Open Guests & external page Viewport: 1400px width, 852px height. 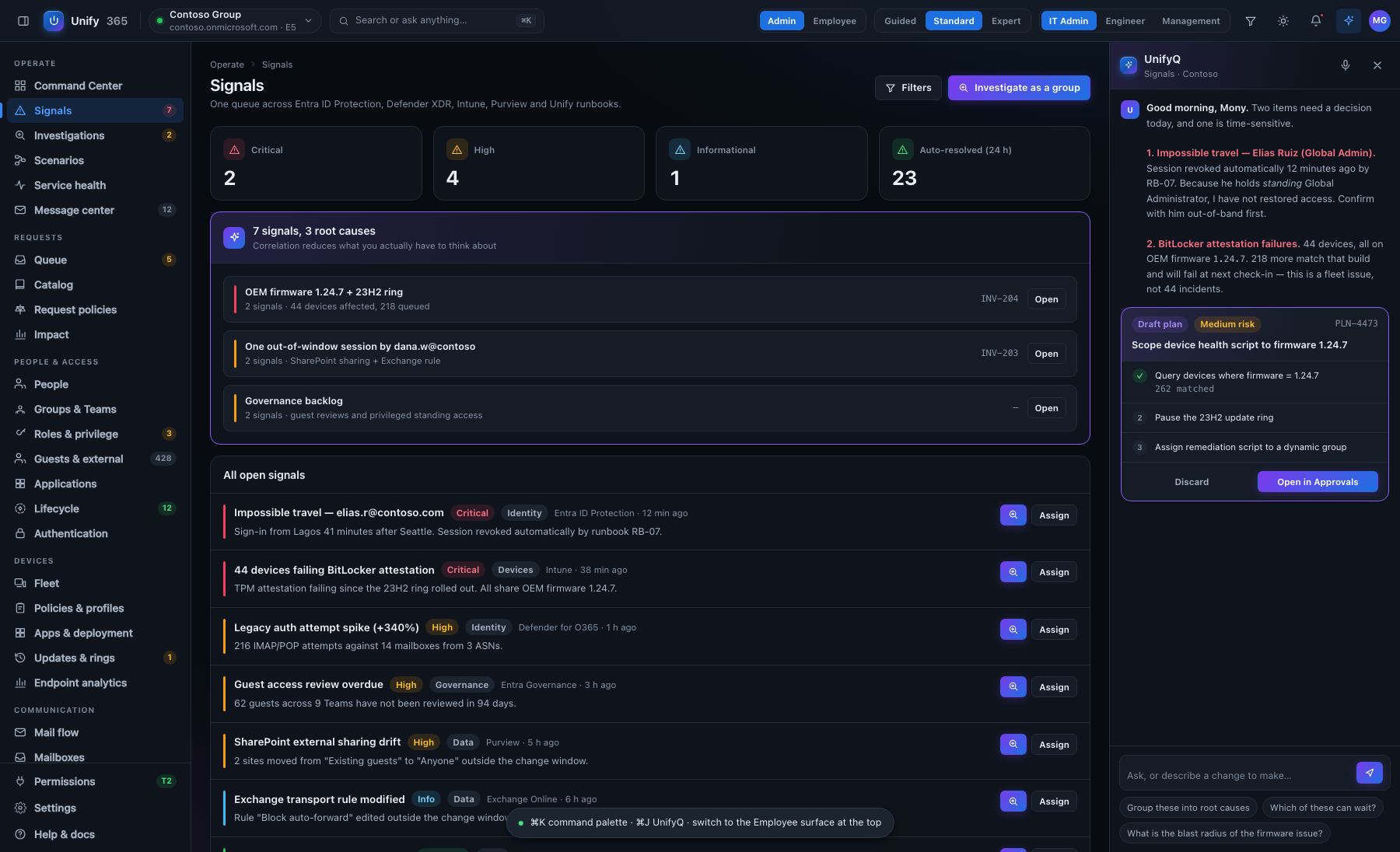pos(95,459)
